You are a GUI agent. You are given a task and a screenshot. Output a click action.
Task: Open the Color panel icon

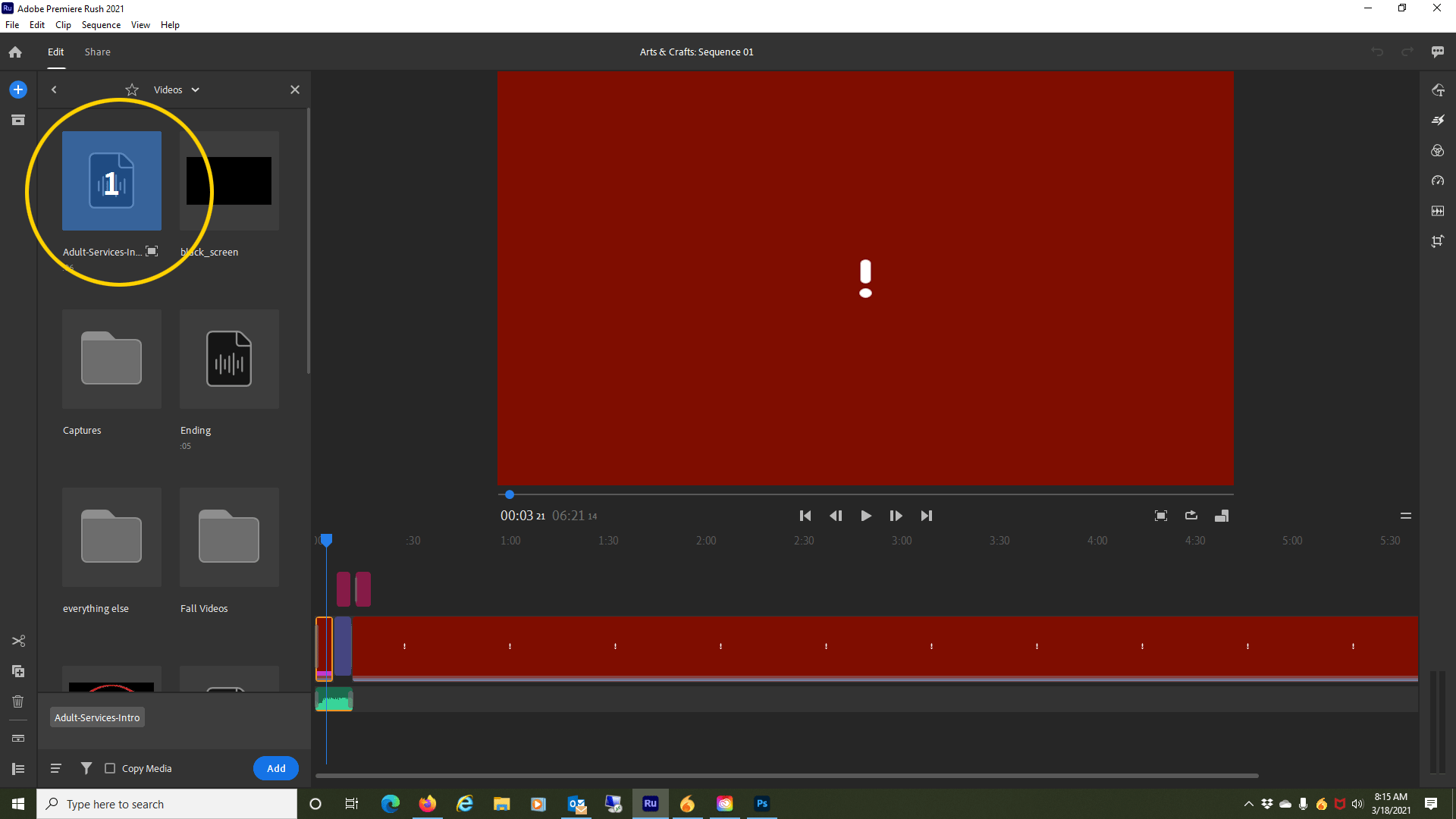point(1437,150)
